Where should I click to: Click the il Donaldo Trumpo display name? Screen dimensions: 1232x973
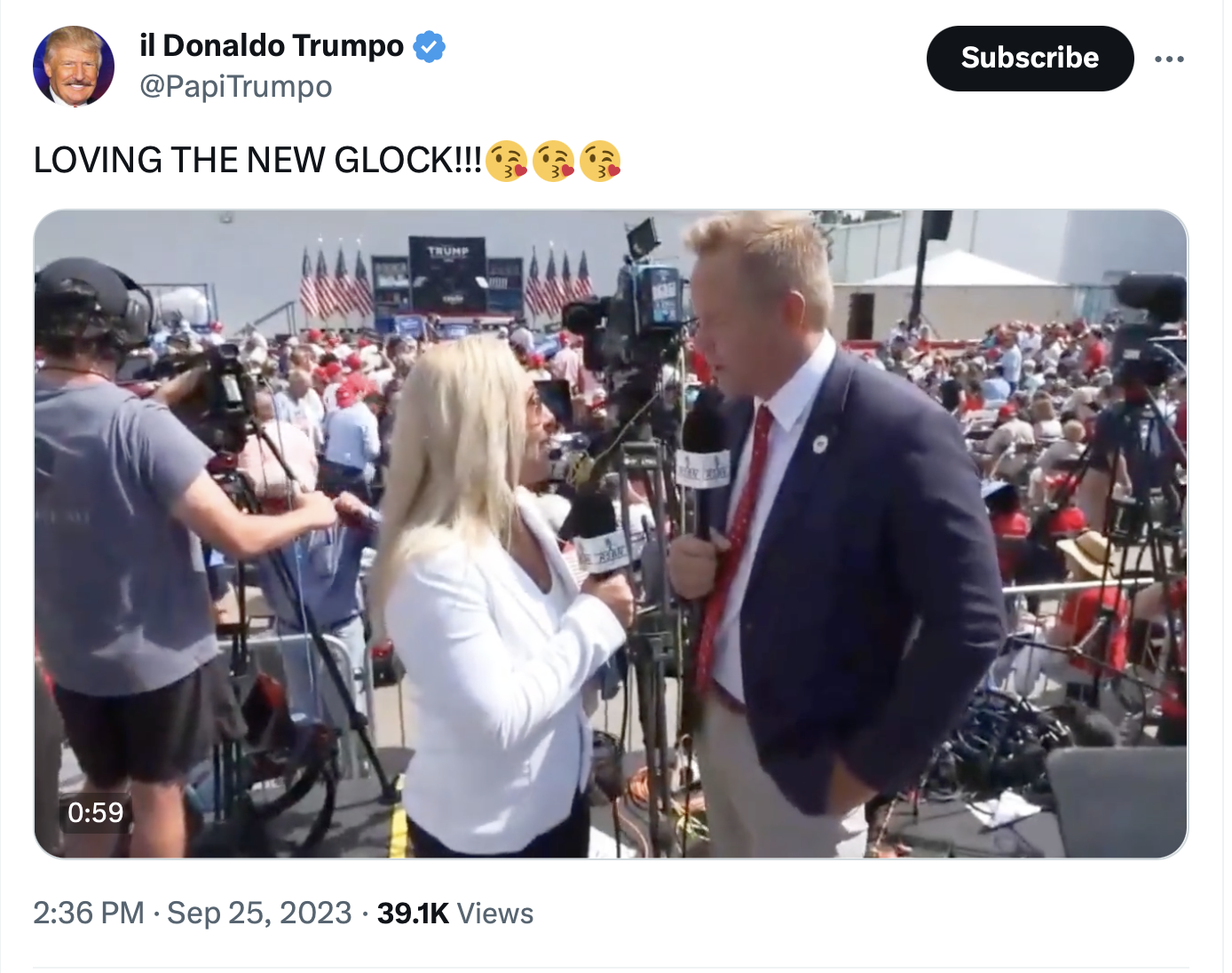pos(272,45)
